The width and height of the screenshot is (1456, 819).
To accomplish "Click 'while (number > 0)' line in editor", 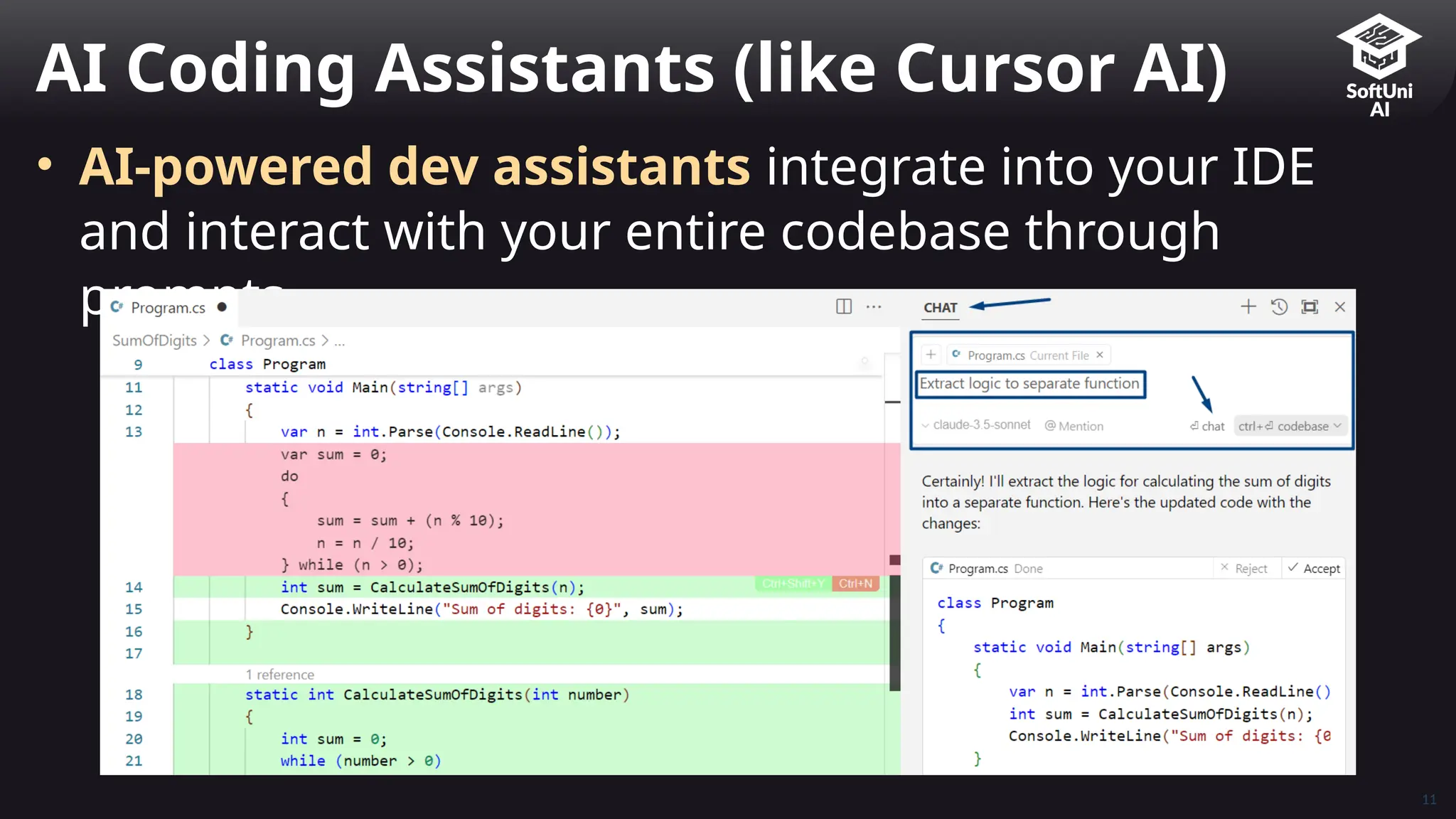I will click(x=360, y=761).
